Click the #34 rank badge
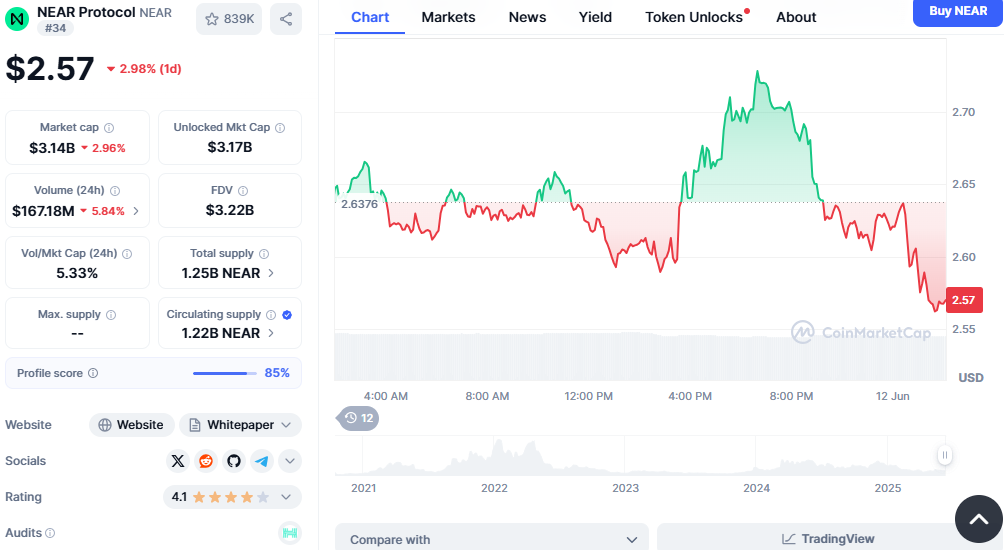 point(55,28)
